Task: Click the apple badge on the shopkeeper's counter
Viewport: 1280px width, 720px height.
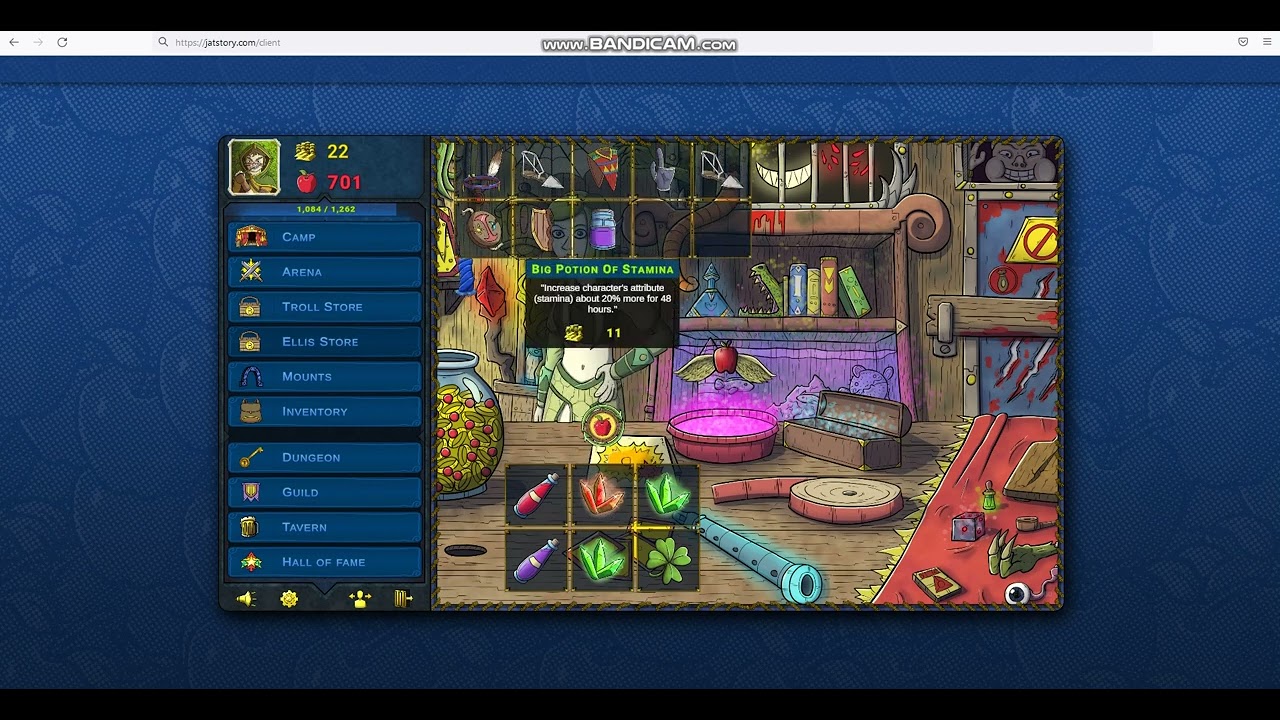Action: (602, 427)
